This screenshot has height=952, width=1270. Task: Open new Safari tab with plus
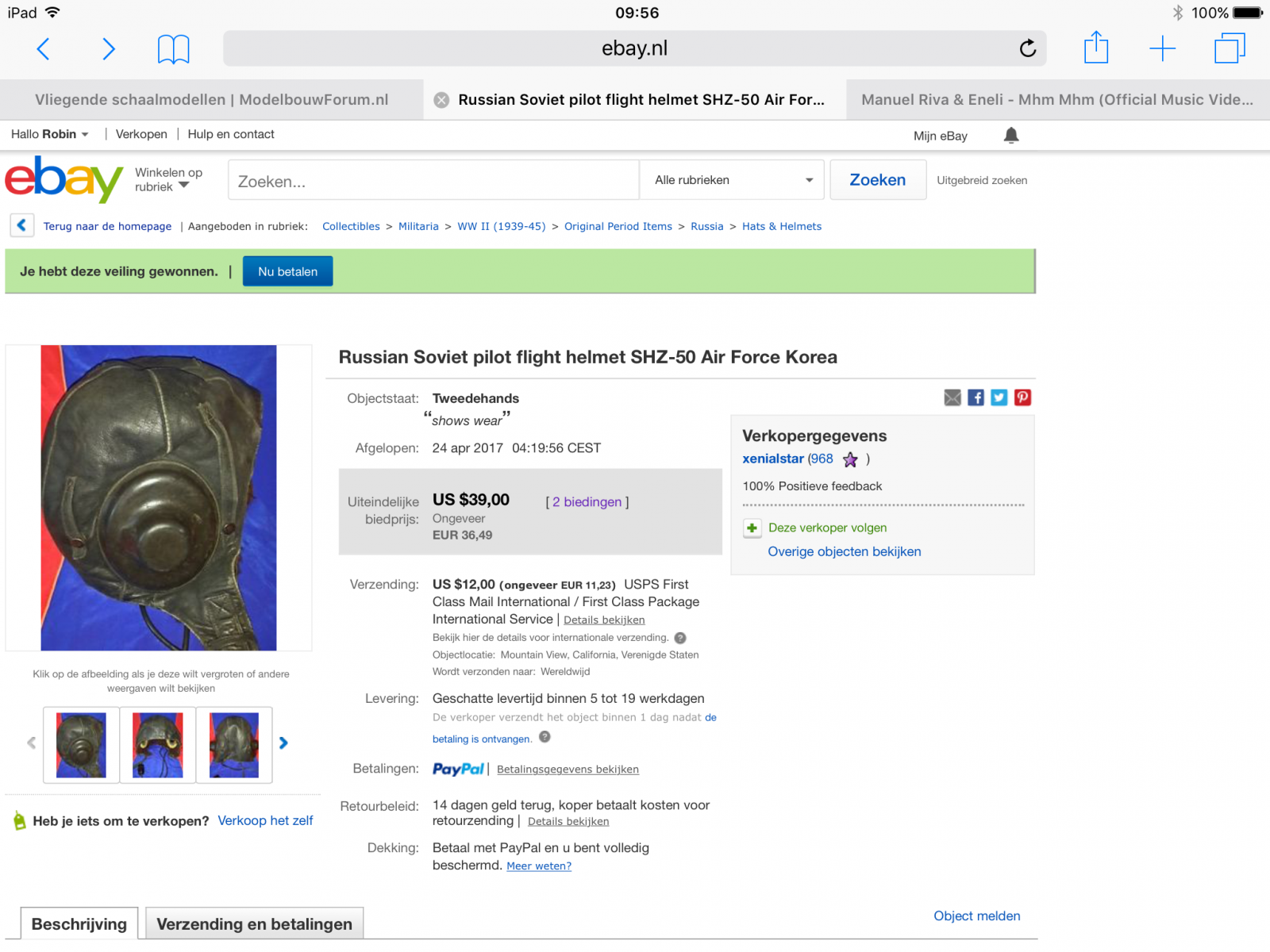click(1162, 48)
